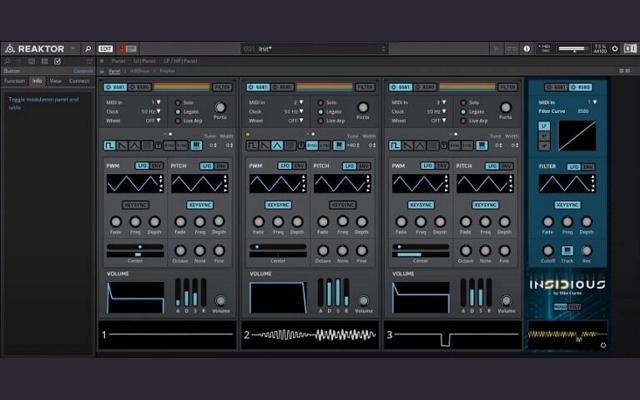Click the Track icon in the filter panel
The image size is (640, 400).
coord(567,250)
